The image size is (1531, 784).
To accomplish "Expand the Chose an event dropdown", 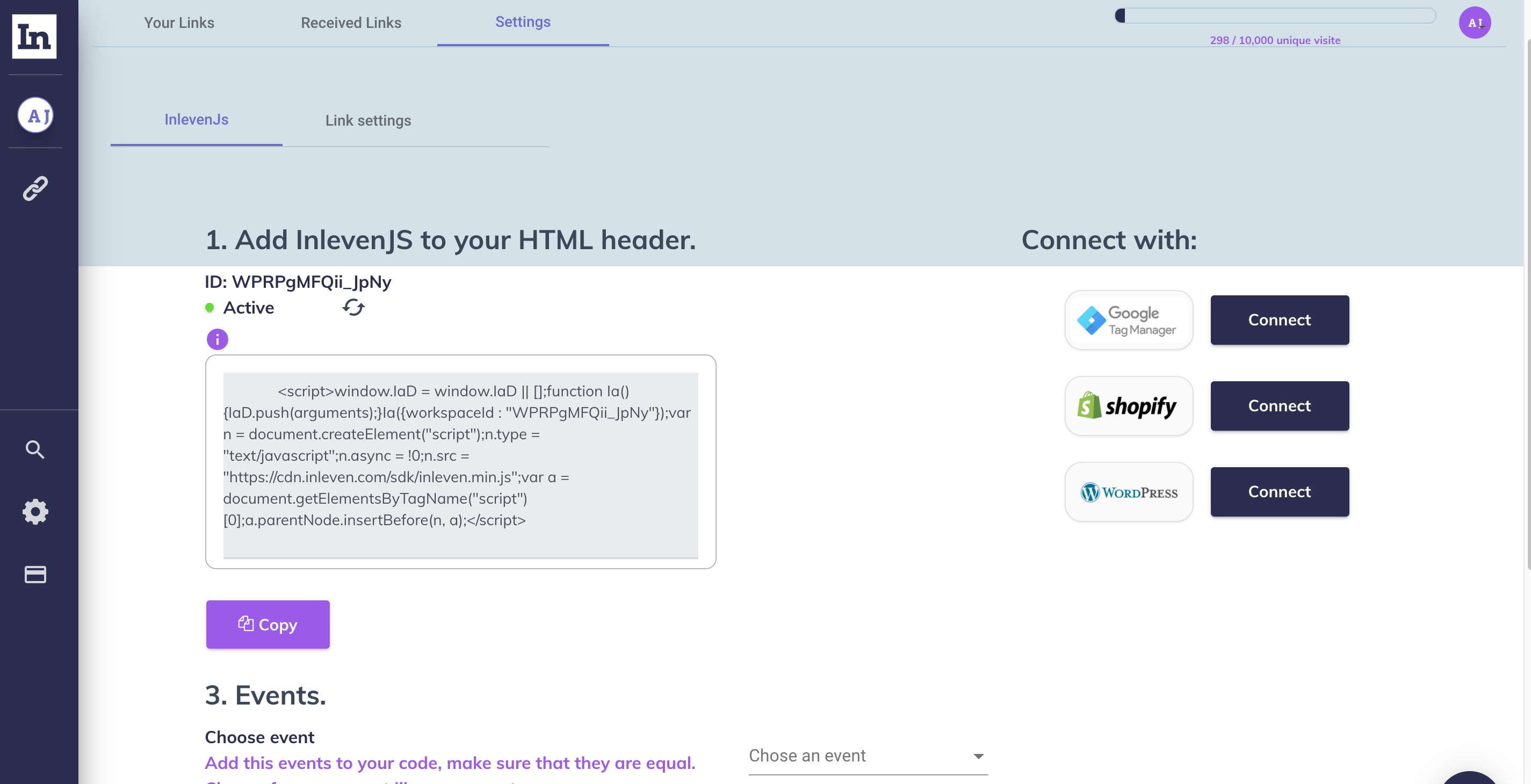I will (868, 756).
